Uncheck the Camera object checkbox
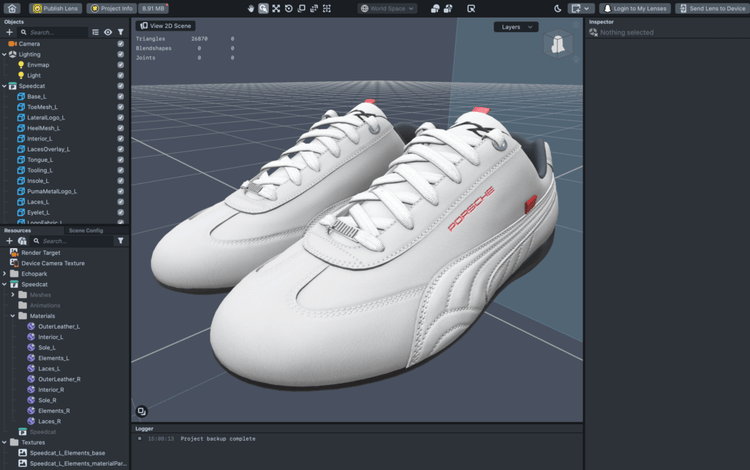The height and width of the screenshot is (470, 750). pyautogui.click(x=120, y=44)
